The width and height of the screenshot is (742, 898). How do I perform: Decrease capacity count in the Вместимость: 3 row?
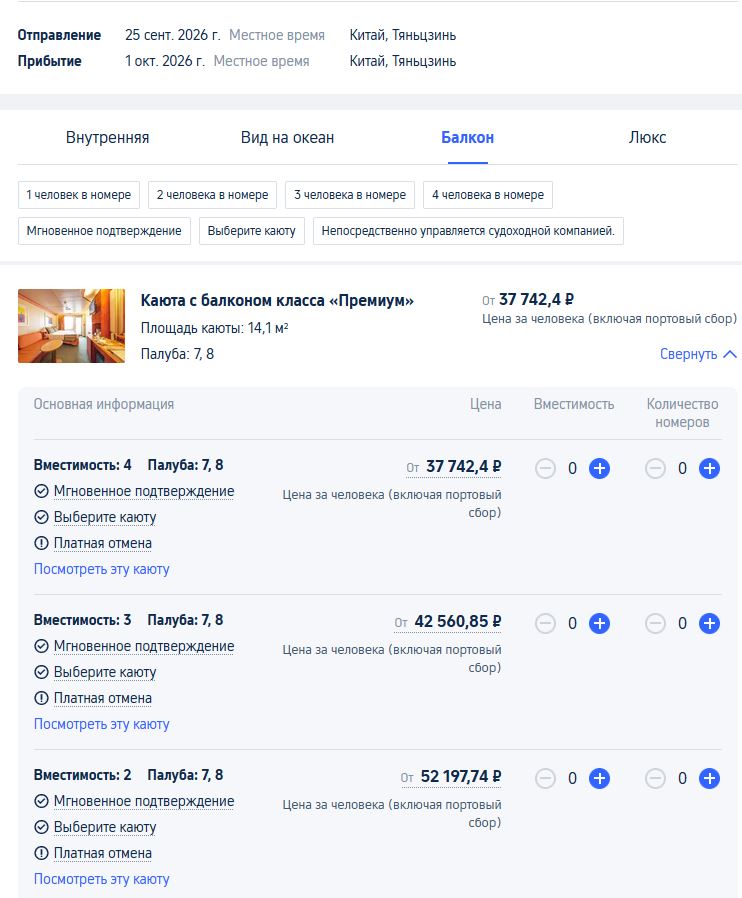(545, 623)
